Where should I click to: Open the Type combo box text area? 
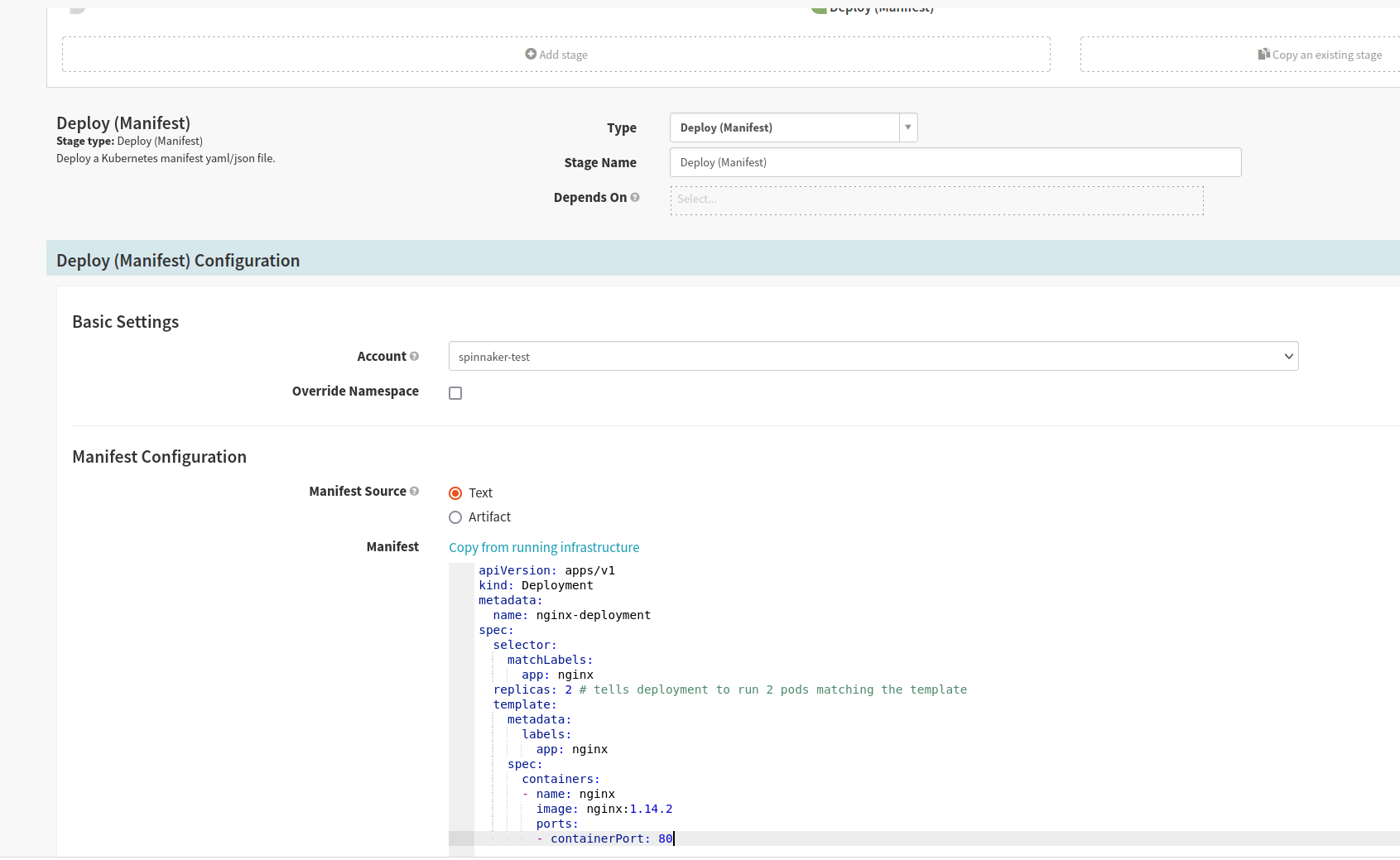pyautogui.click(x=784, y=127)
